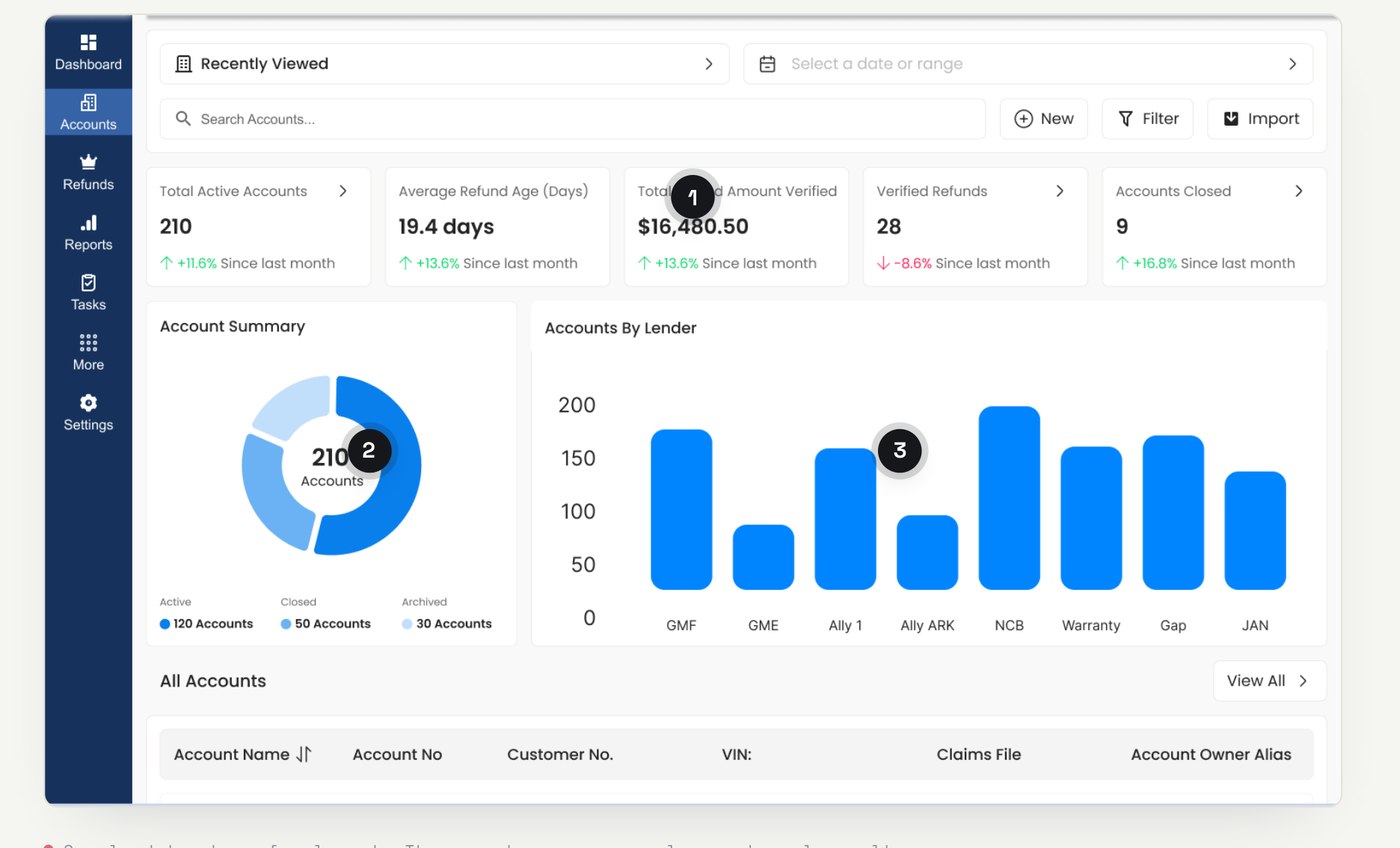Click the 19.4 days value
This screenshot has width=1400, height=848.
446,227
